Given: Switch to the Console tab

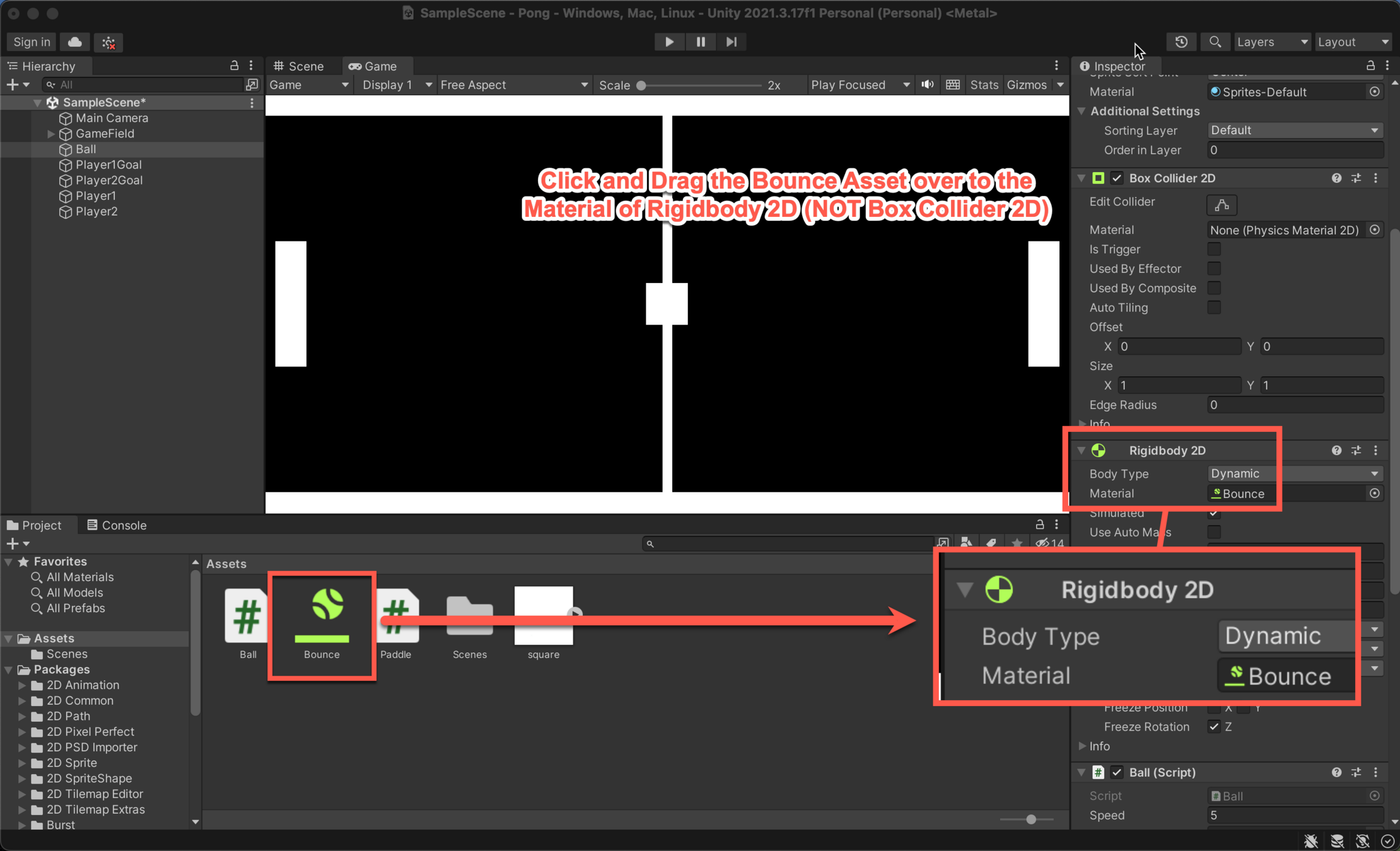Looking at the screenshot, I should coord(117,525).
